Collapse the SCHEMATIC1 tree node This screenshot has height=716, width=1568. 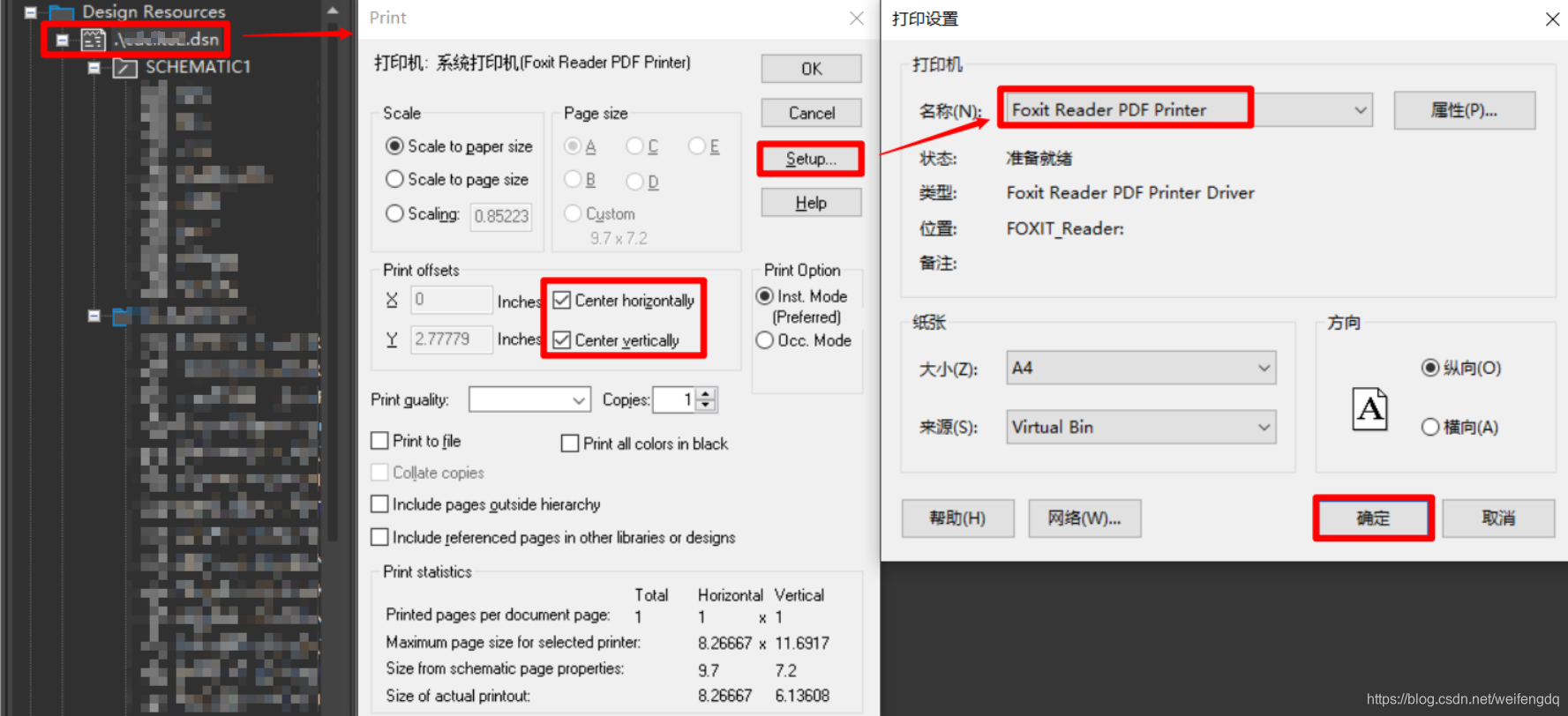pos(94,68)
